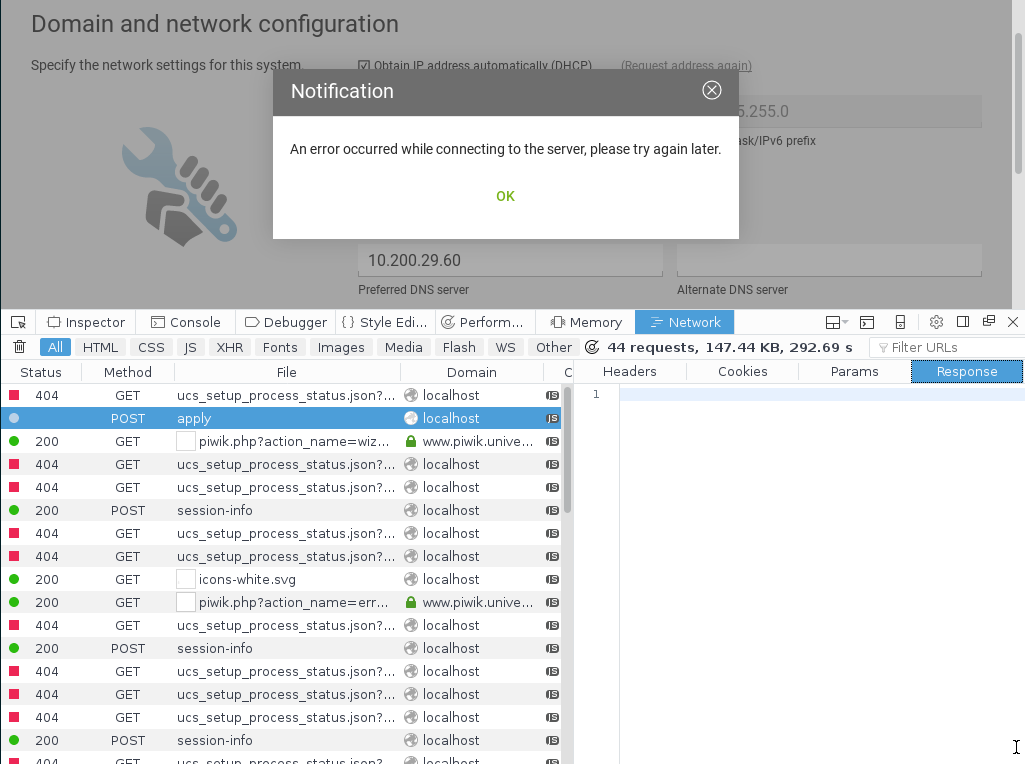1025x764 pixels.
Task: Toggle the CSS request filter
Action: [151, 347]
